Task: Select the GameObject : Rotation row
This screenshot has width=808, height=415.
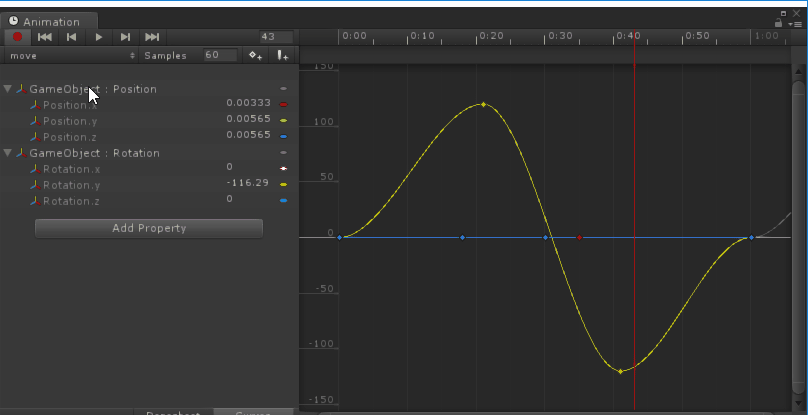Action: (149, 153)
